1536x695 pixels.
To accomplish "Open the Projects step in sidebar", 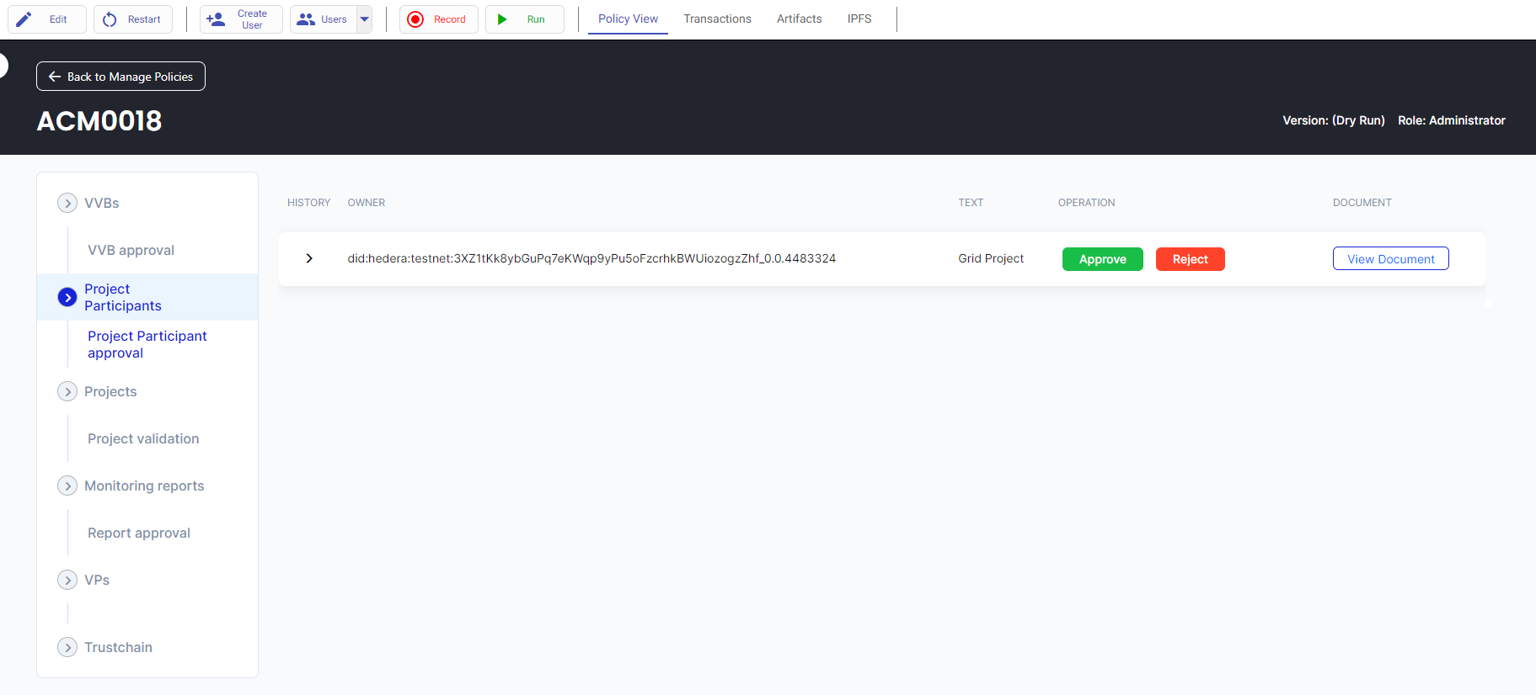I will tap(110, 391).
